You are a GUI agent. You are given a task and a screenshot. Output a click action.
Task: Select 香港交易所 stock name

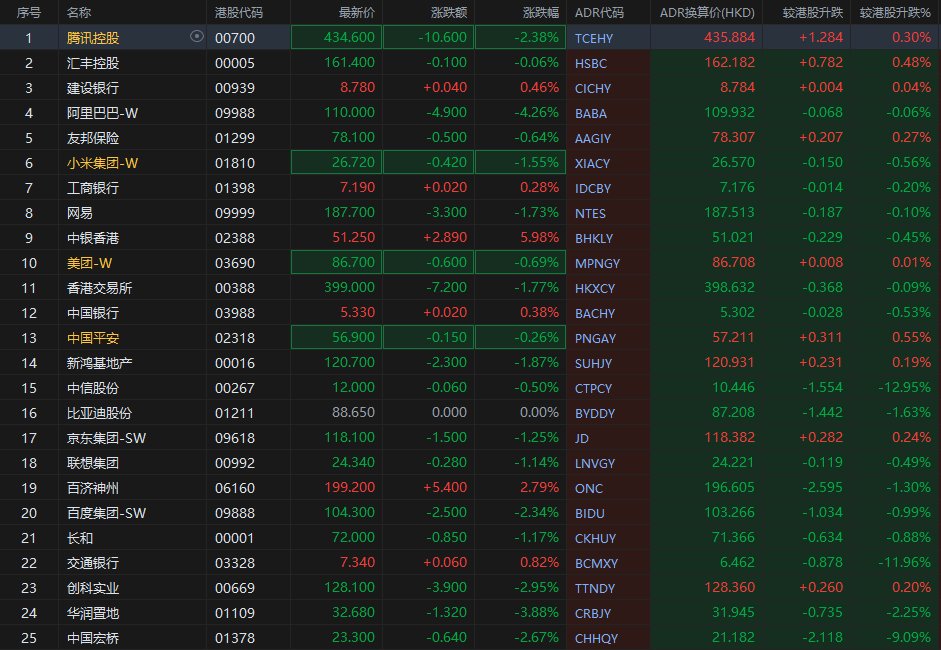coord(100,288)
